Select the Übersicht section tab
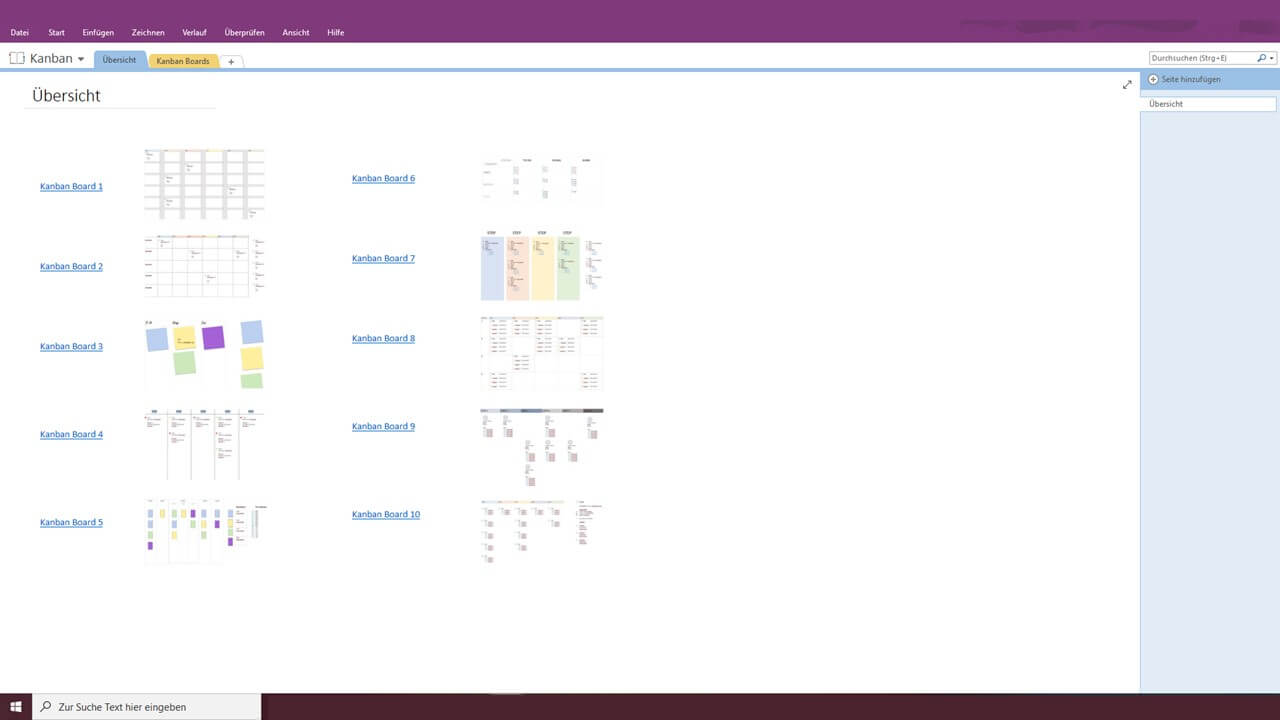The height and width of the screenshot is (720, 1280). (120, 59)
